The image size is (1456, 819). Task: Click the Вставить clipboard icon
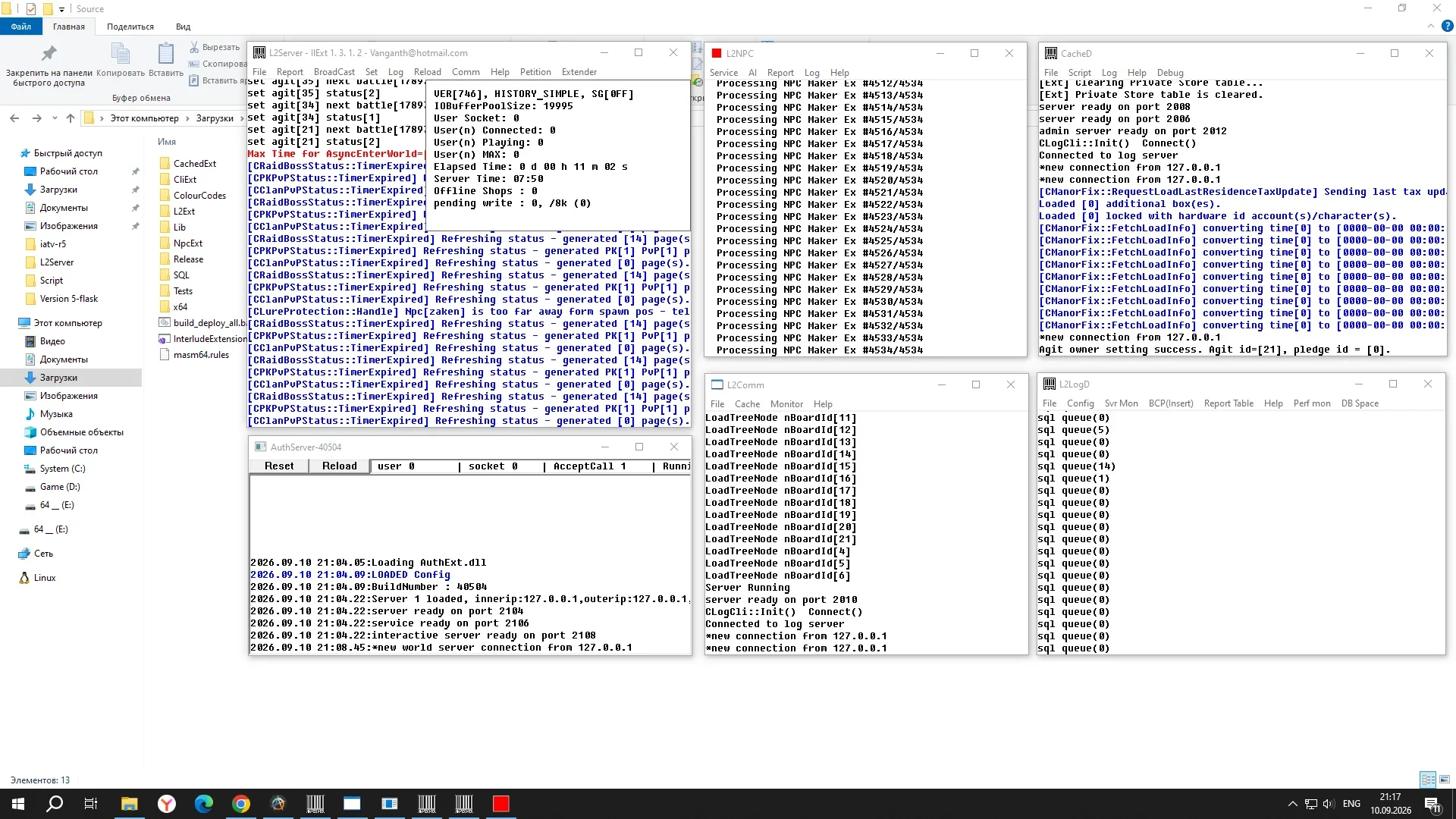(165, 54)
